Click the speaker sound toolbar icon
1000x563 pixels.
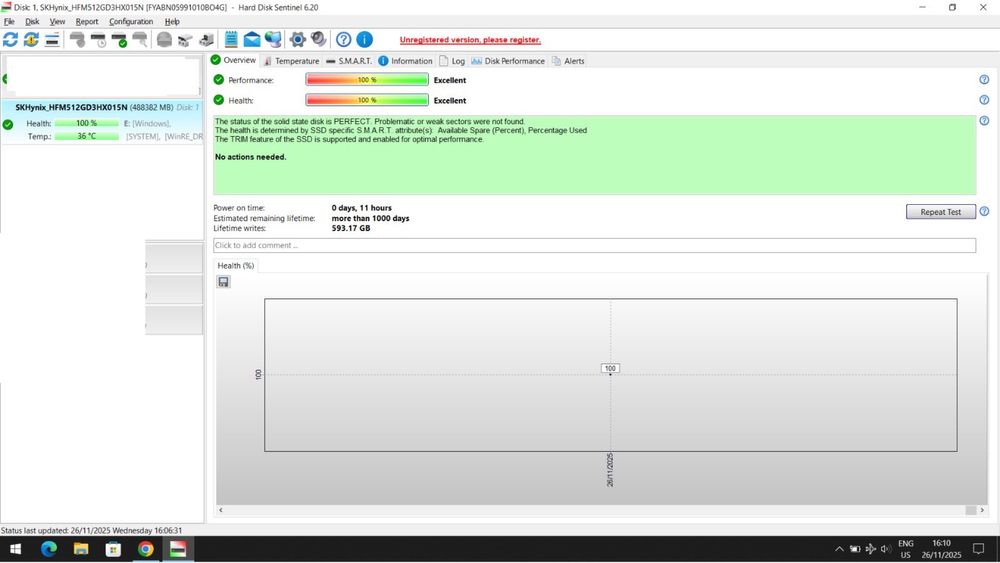[x=318, y=40]
